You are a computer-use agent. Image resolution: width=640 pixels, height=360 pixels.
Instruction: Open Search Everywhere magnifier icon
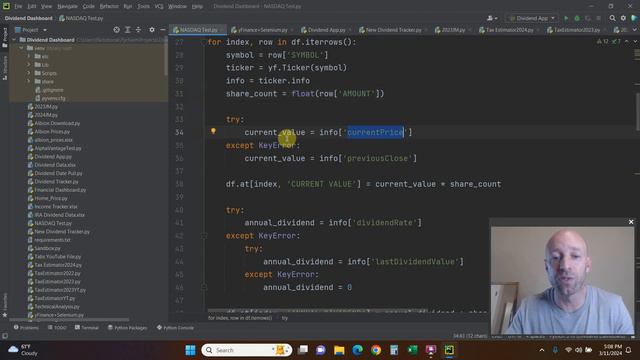[x=612, y=18]
